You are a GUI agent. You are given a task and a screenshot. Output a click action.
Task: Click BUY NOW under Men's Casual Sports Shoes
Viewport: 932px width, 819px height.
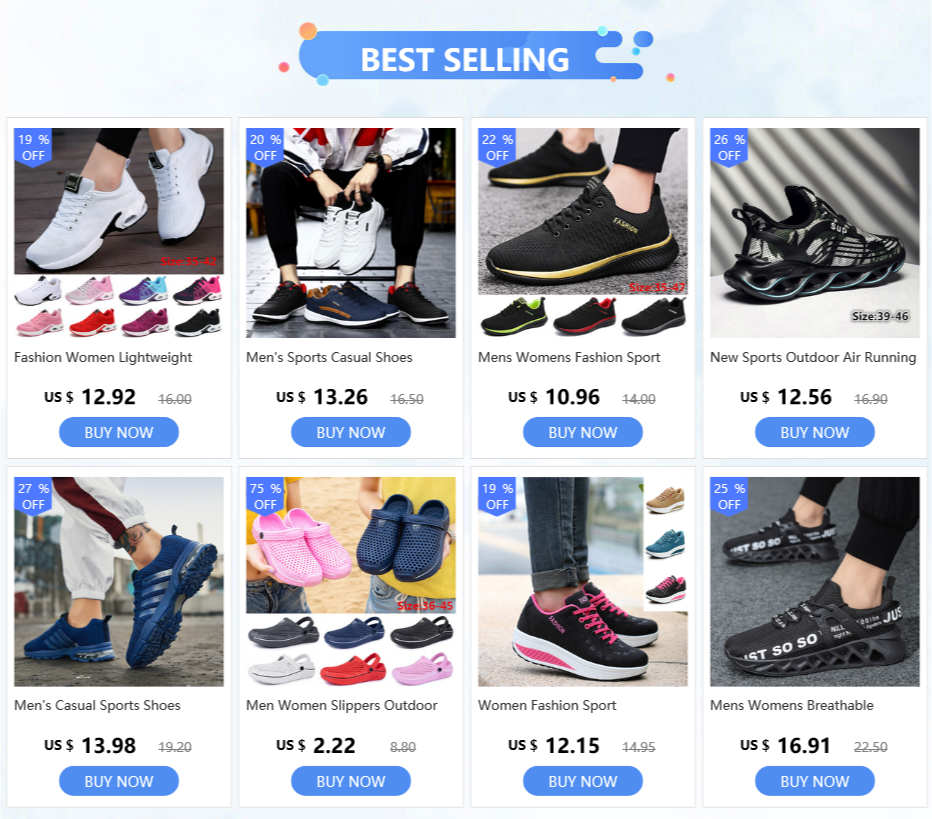tap(119, 781)
